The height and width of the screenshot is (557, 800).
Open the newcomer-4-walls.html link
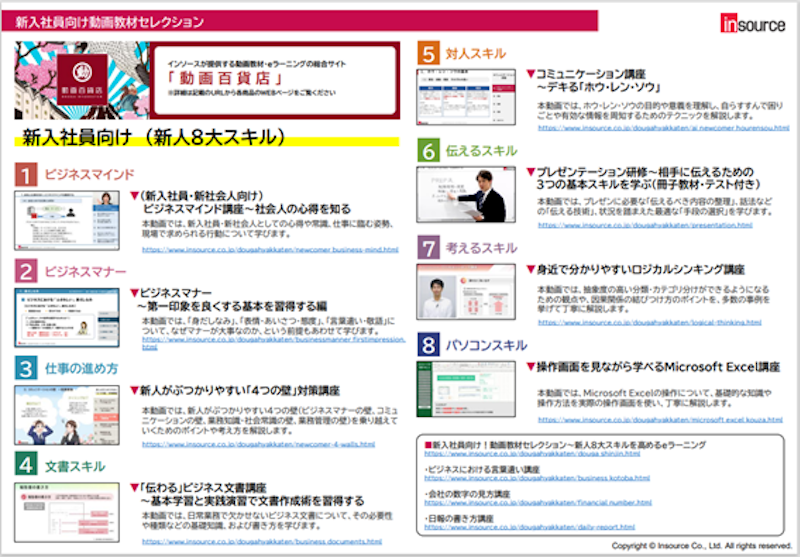pyautogui.click(x=258, y=444)
